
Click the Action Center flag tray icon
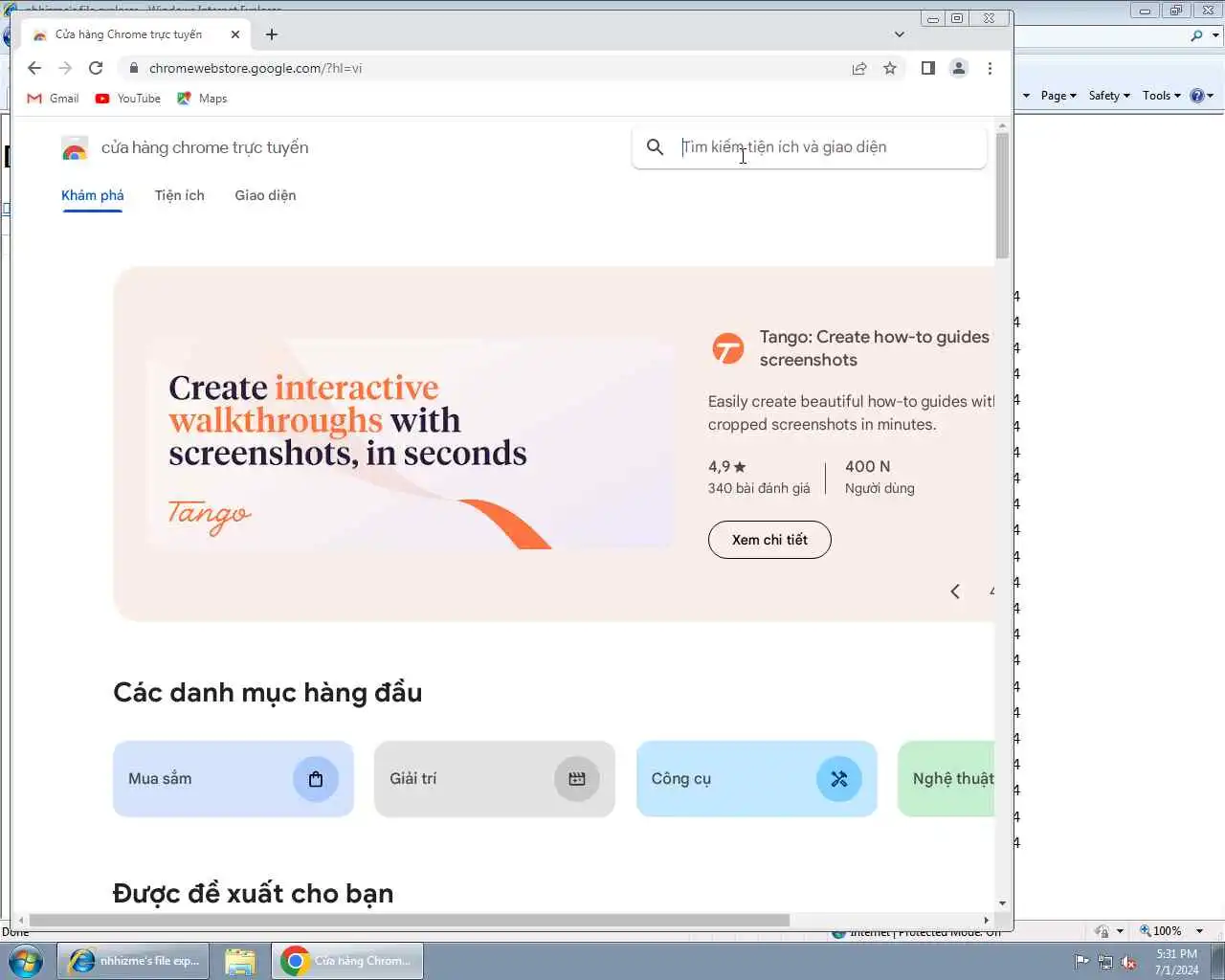pyautogui.click(x=1081, y=962)
